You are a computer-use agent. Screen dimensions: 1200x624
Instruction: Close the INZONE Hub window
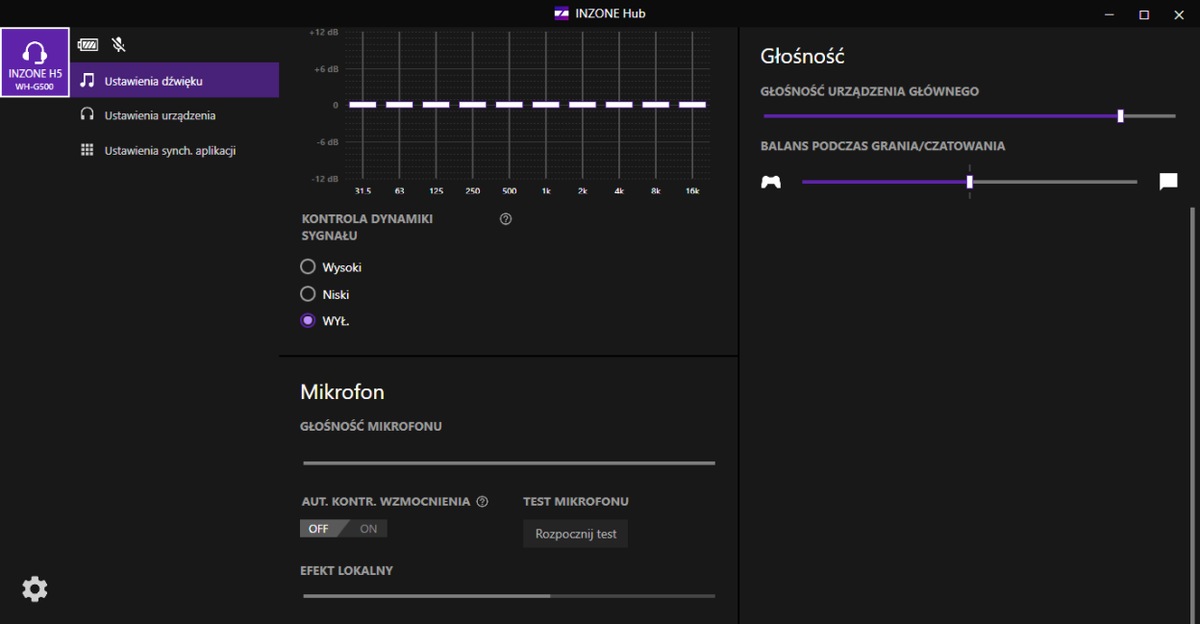1180,14
